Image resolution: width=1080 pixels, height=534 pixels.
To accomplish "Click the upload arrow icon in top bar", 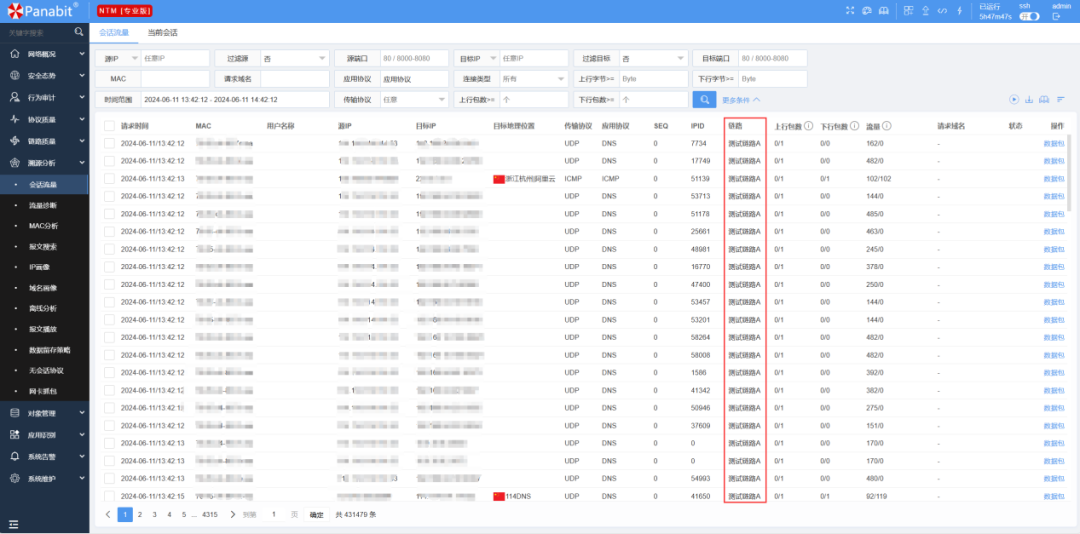I will point(926,11).
